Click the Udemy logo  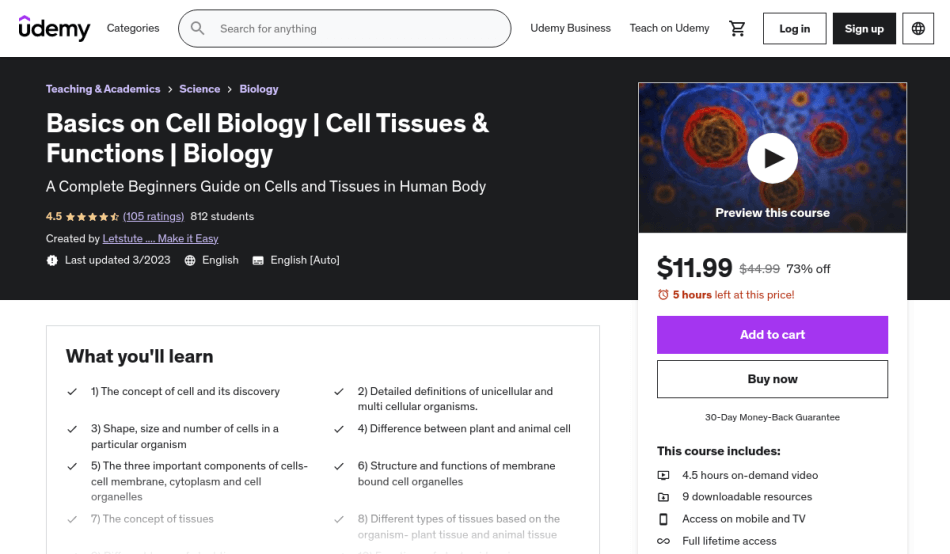(55, 28)
